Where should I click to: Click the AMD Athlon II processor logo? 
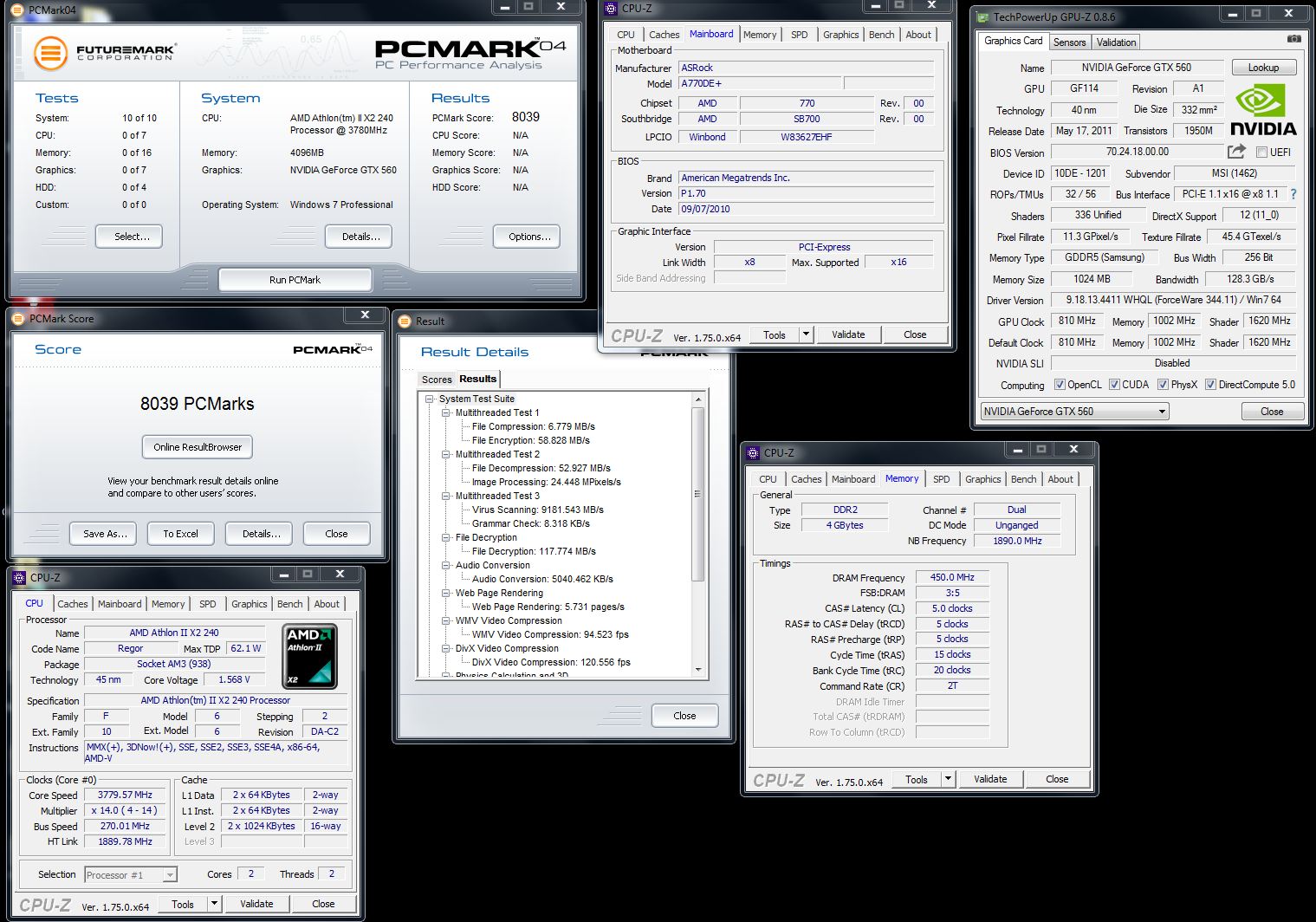tap(310, 657)
